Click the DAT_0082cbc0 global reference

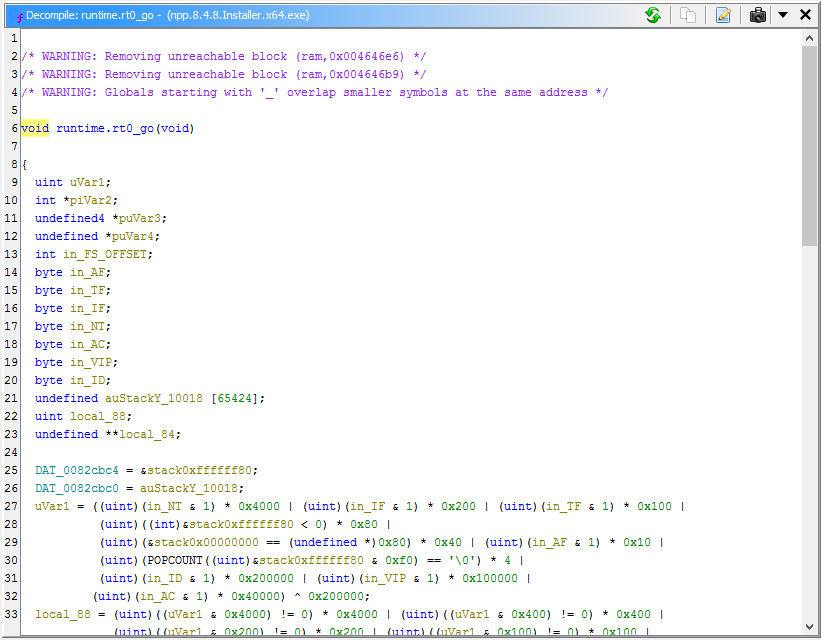pos(78,488)
